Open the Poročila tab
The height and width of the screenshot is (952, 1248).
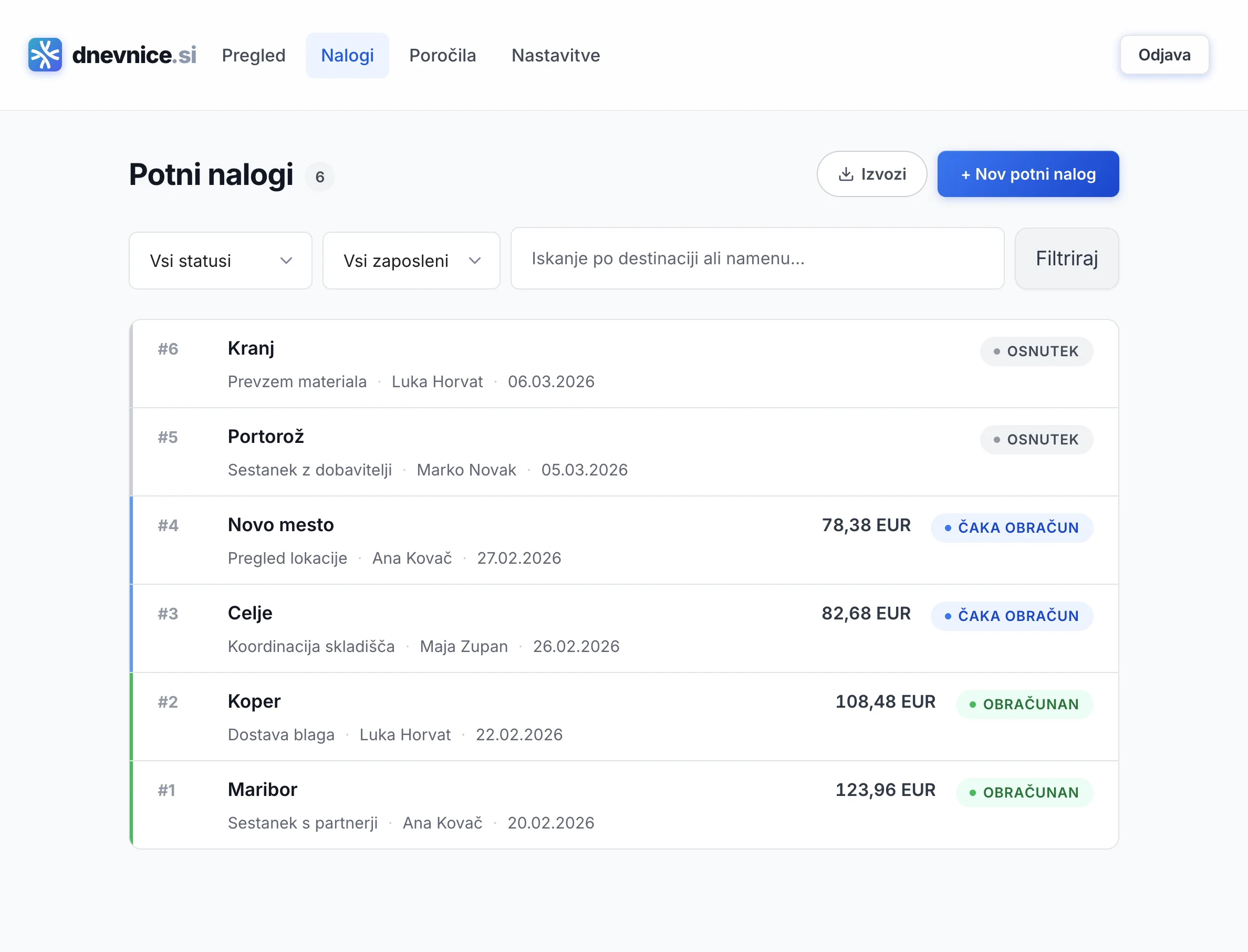pyautogui.click(x=442, y=56)
